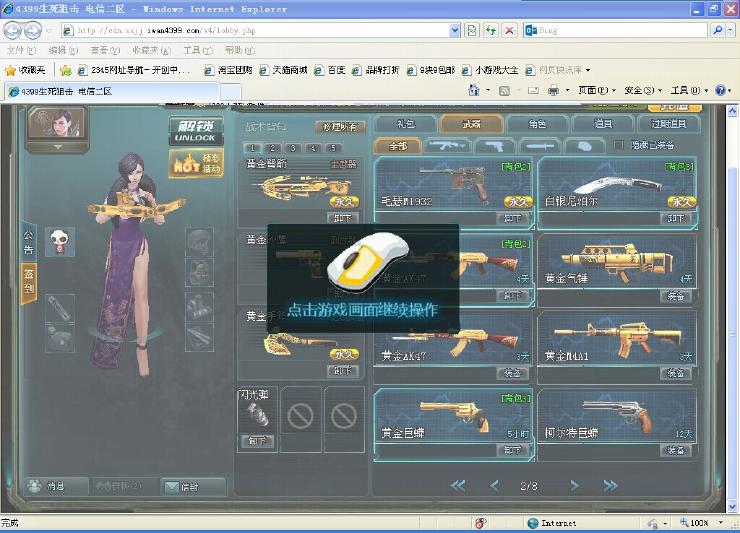Click the Bing search magnifier icon
The height and width of the screenshot is (533, 740).
pos(717,30)
